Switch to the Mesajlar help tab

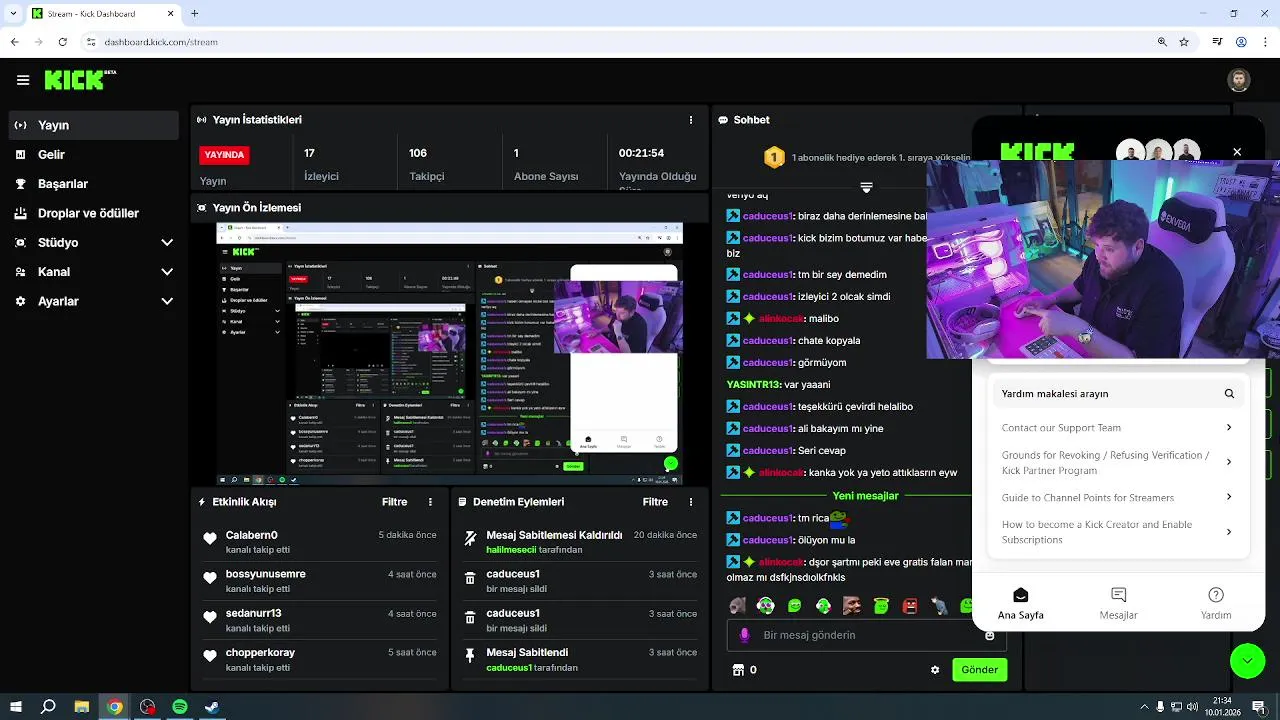(x=1118, y=603)
